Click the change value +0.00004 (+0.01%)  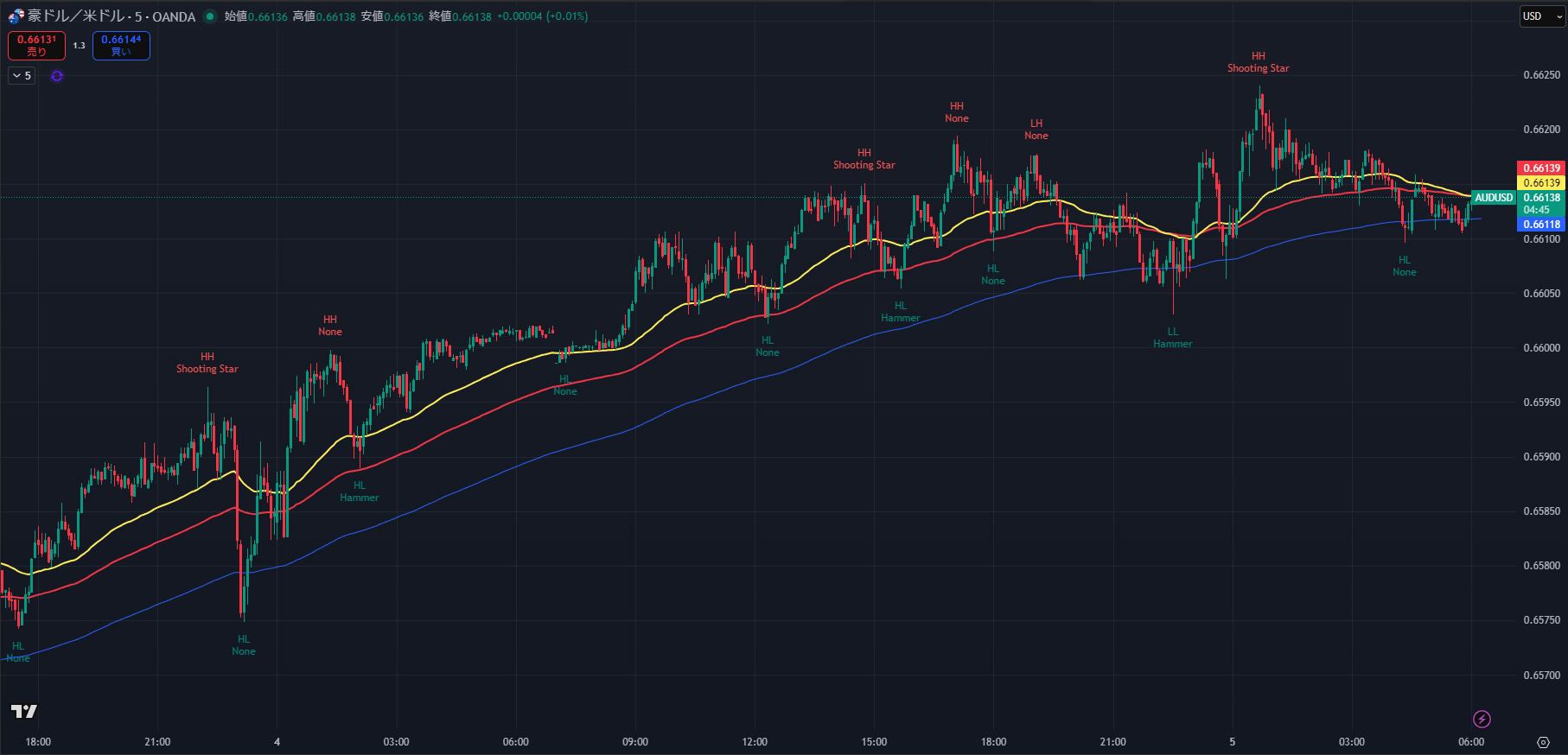coord(542,16)
